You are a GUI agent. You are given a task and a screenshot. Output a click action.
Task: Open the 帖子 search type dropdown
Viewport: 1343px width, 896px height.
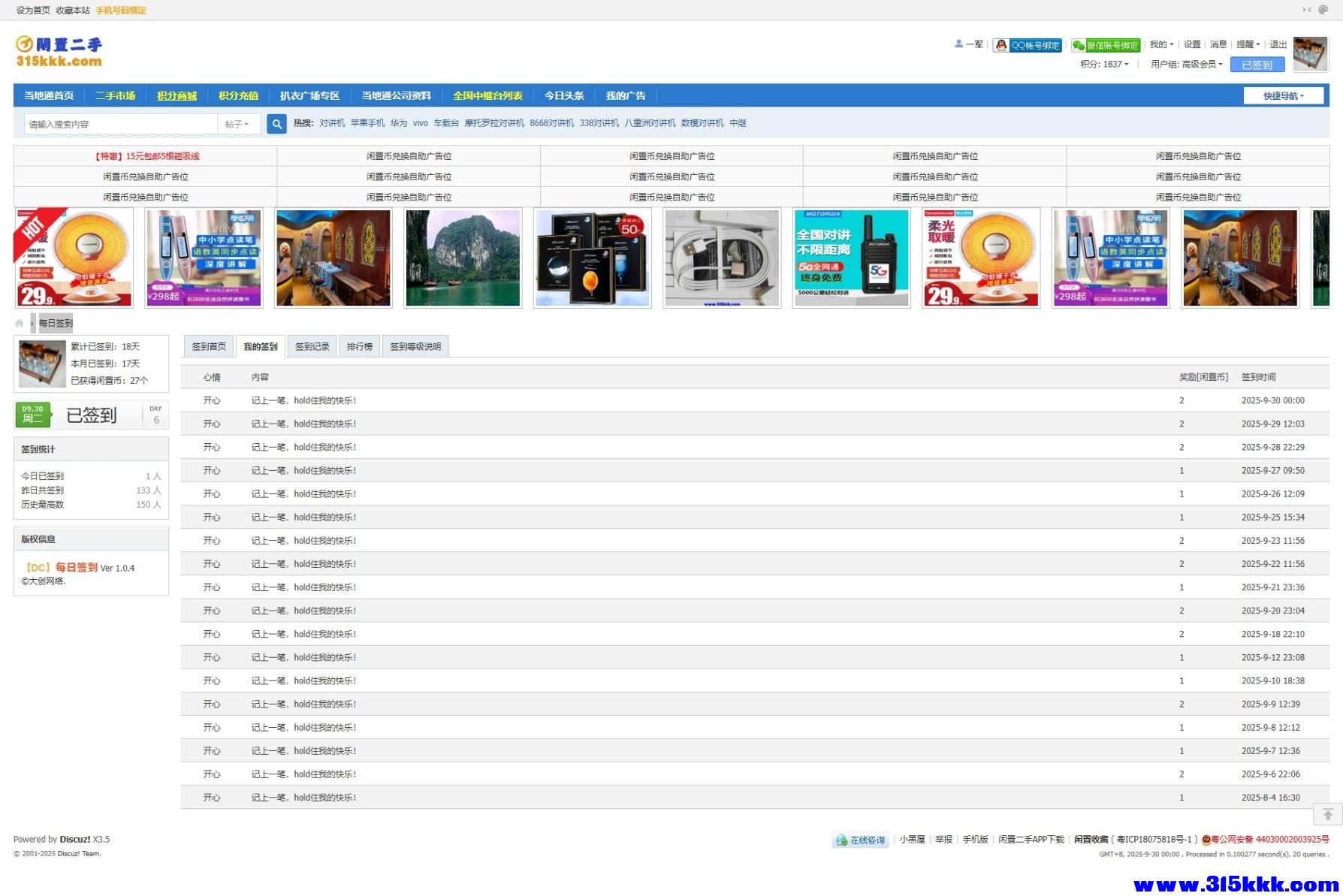coord(237,124)
